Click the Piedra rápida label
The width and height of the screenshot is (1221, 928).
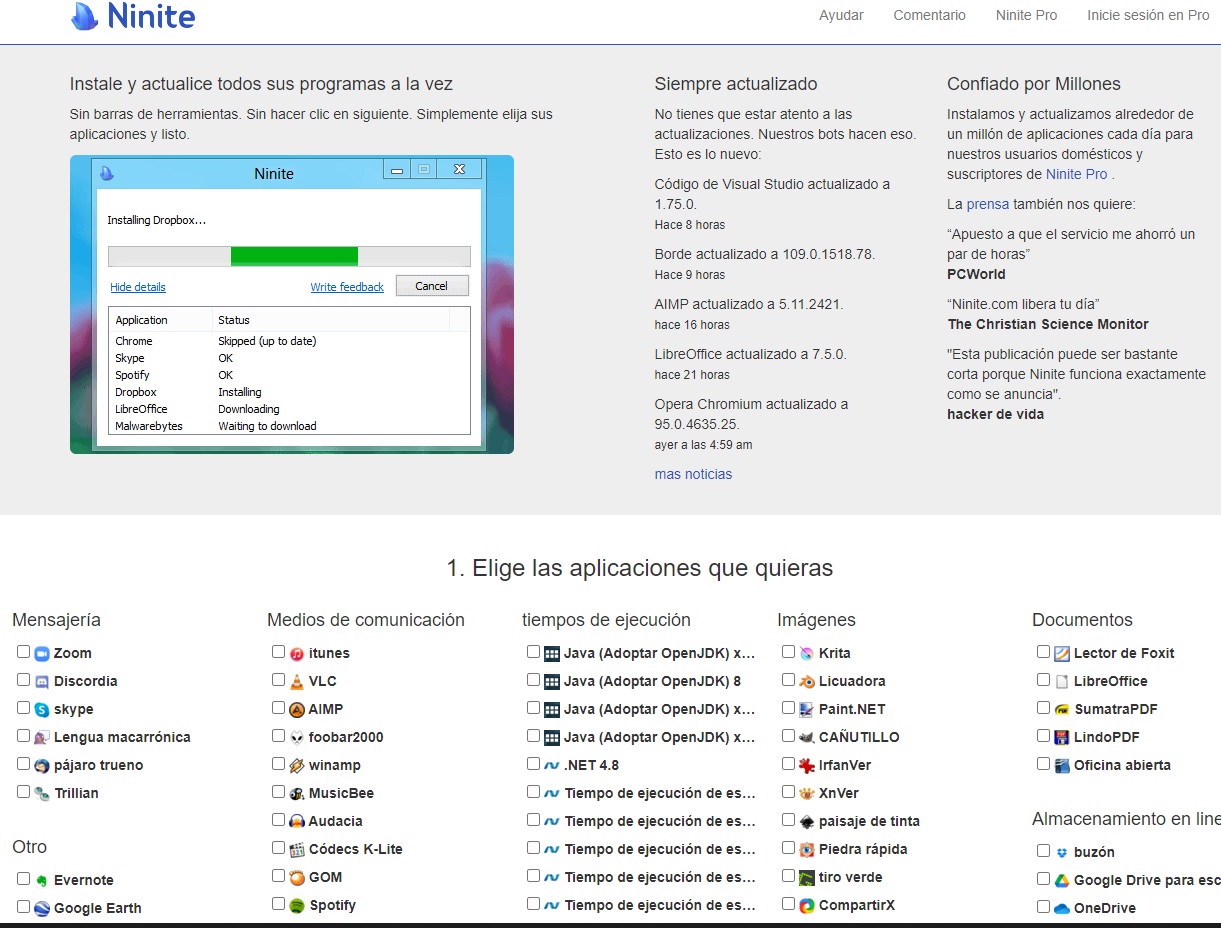pos(863,849)
